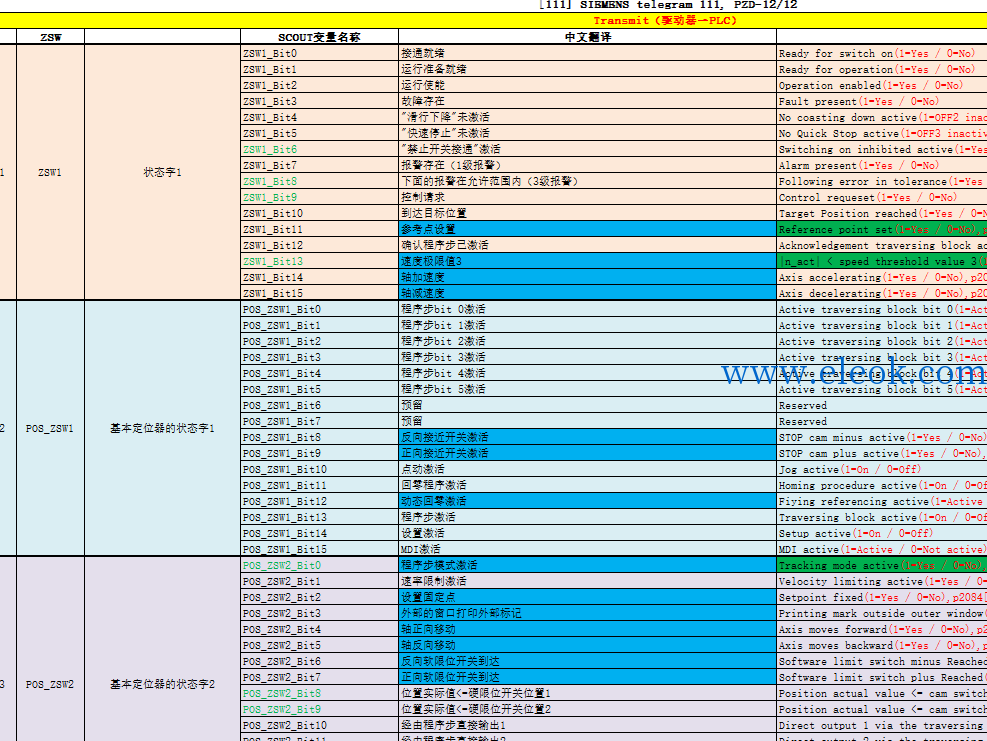
Task: Click the '中文翻译' column header
Action: pyautogui.click(x=587, y=37)
